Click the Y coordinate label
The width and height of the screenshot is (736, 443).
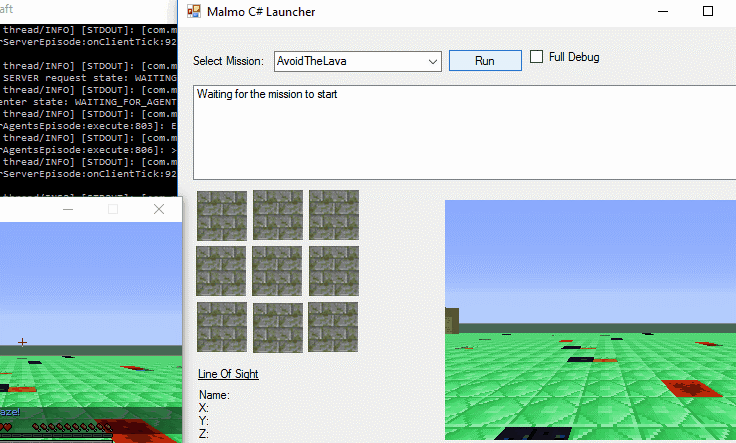coord(203,421)
